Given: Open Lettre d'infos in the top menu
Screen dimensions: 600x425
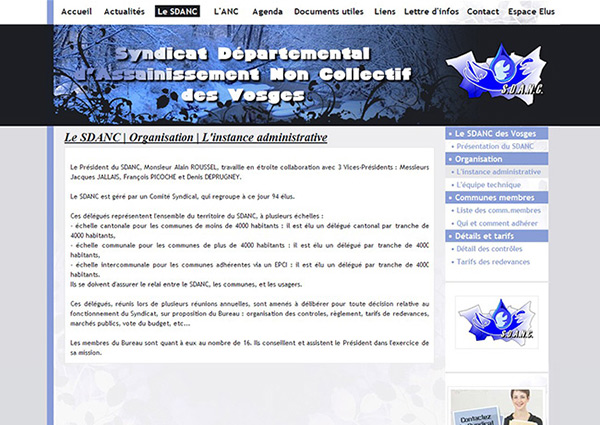Looking at the screenshot, I should pyautogui.click(x=431, y=11).
